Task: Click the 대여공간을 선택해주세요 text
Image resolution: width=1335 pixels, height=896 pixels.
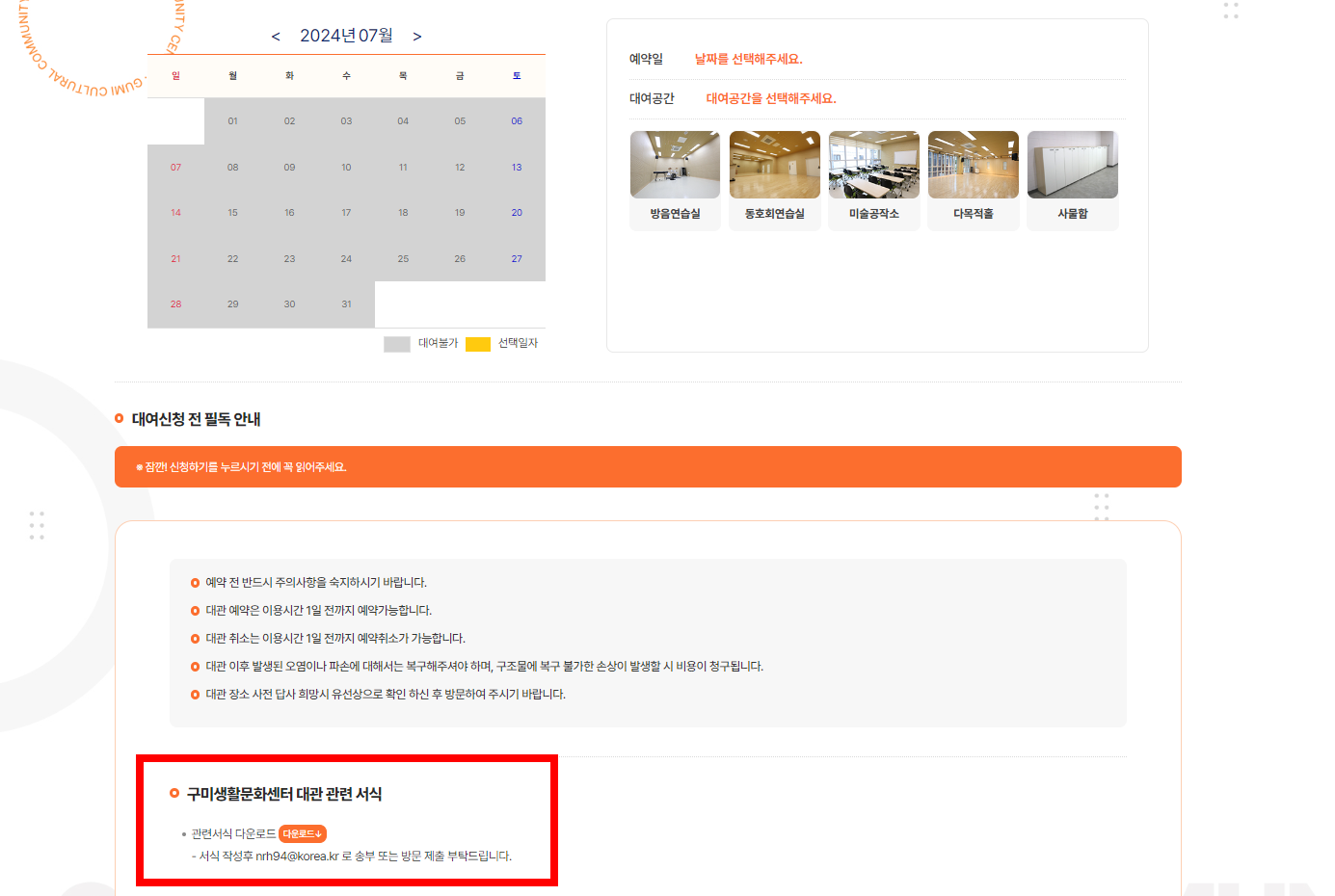Action: click(771, 98)
